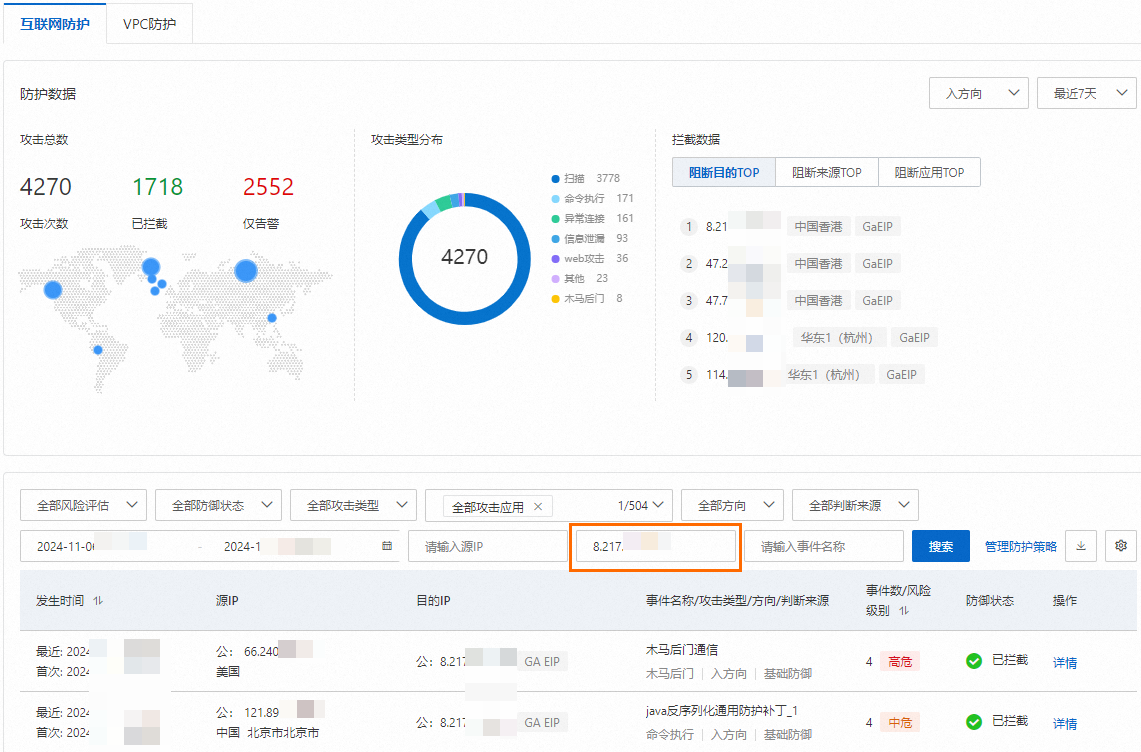
Task: Switch to the VPC防护 tab
Action: [x=148, y=23]
